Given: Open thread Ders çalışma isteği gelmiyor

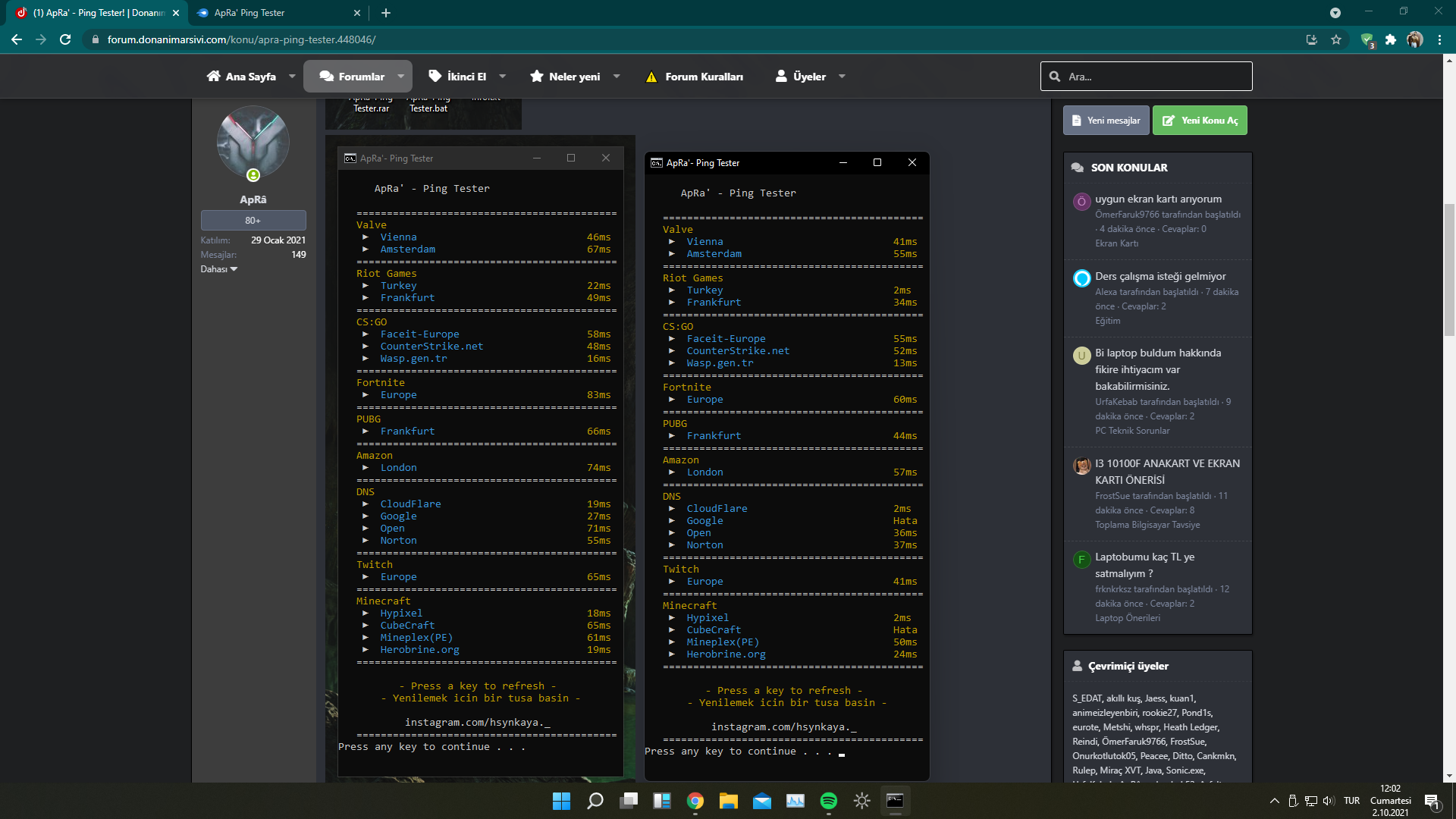Looking at the screenshot, I should 1160,277.
